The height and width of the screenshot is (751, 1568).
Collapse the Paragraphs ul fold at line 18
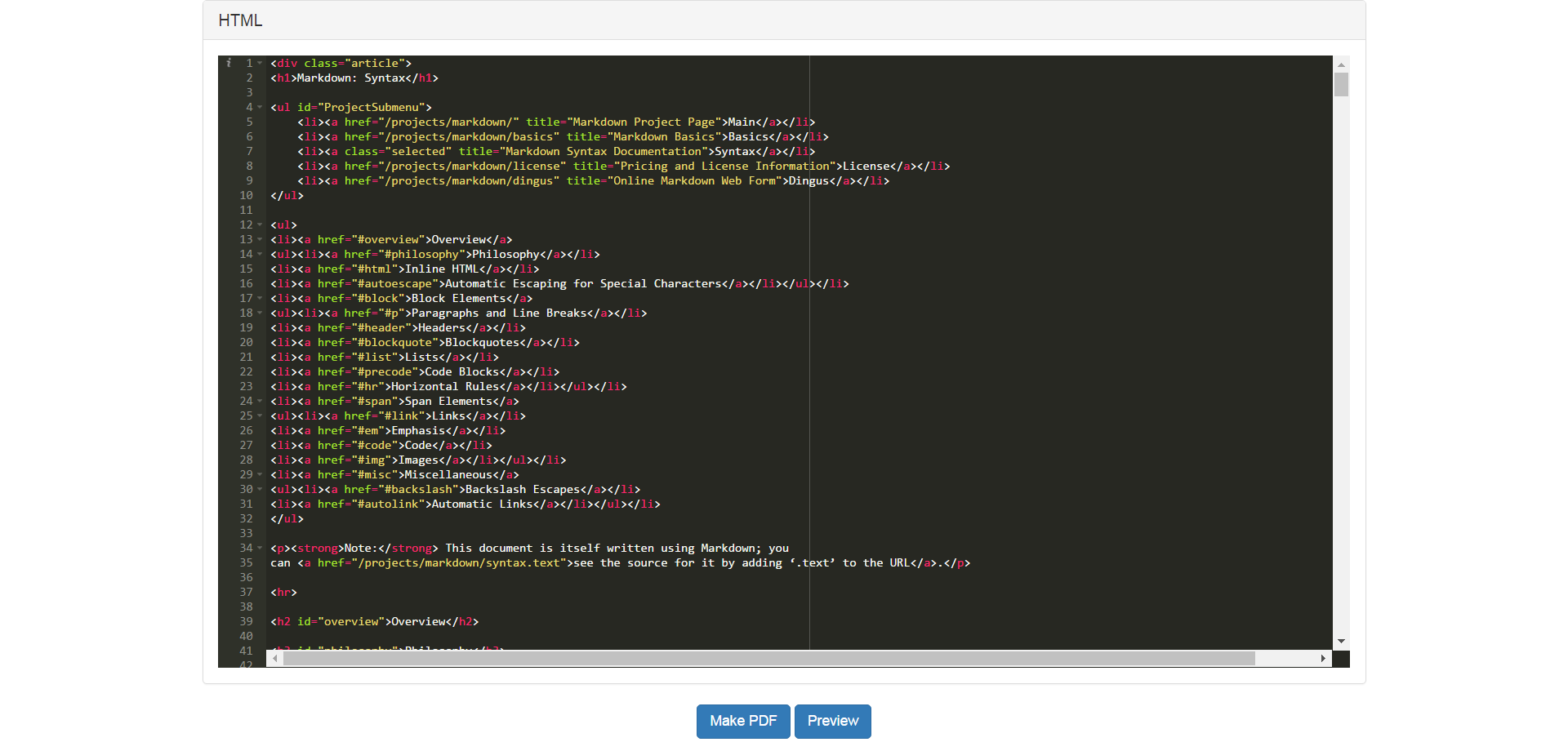[x=260, y=313]
